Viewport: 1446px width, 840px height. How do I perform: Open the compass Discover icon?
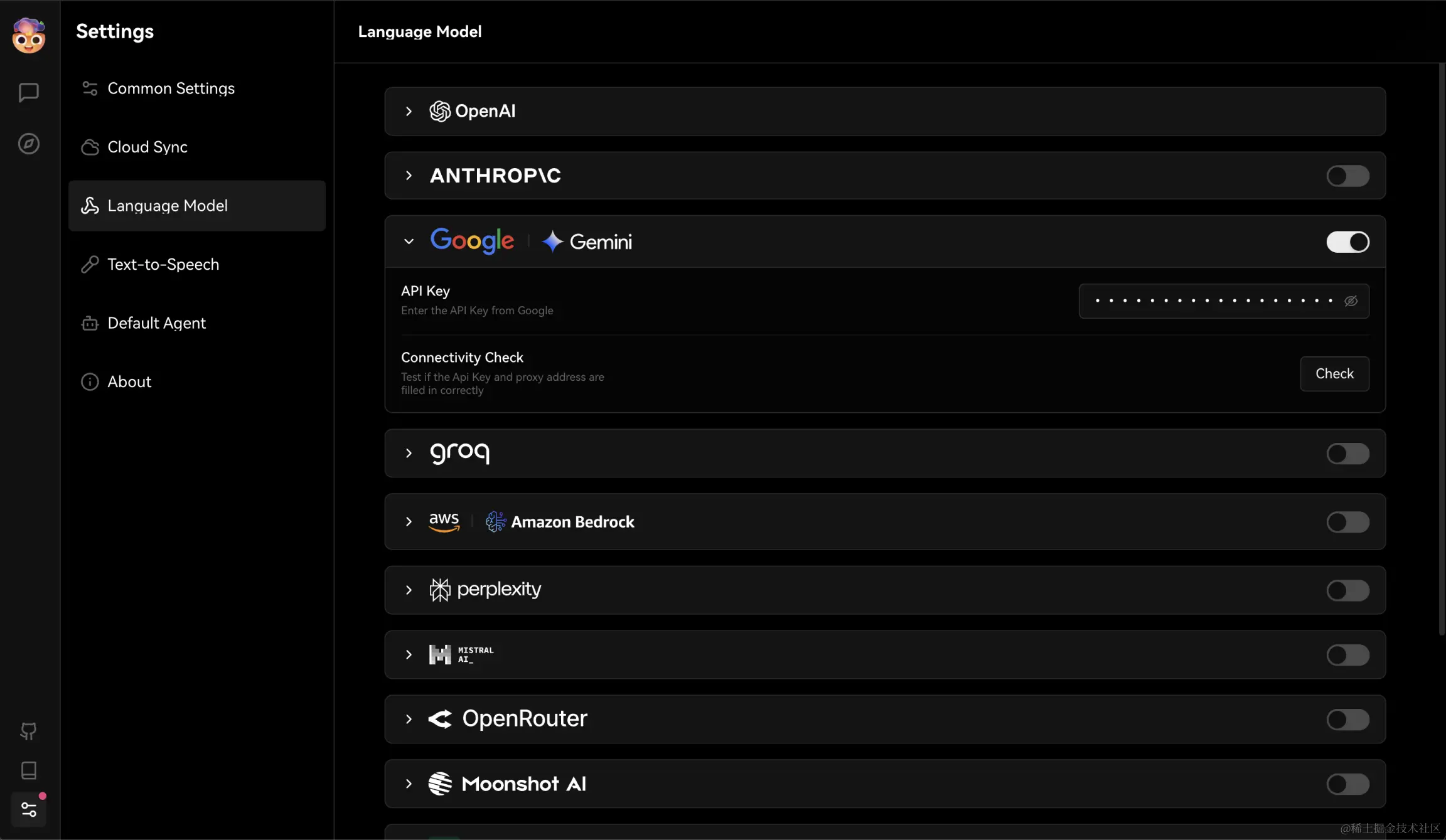coord(29,143)
